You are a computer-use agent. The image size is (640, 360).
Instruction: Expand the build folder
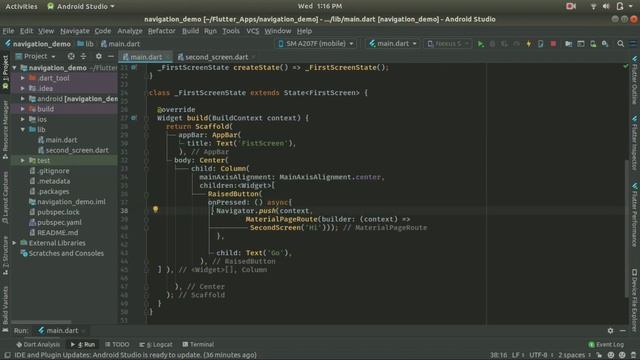coord(23,109)
